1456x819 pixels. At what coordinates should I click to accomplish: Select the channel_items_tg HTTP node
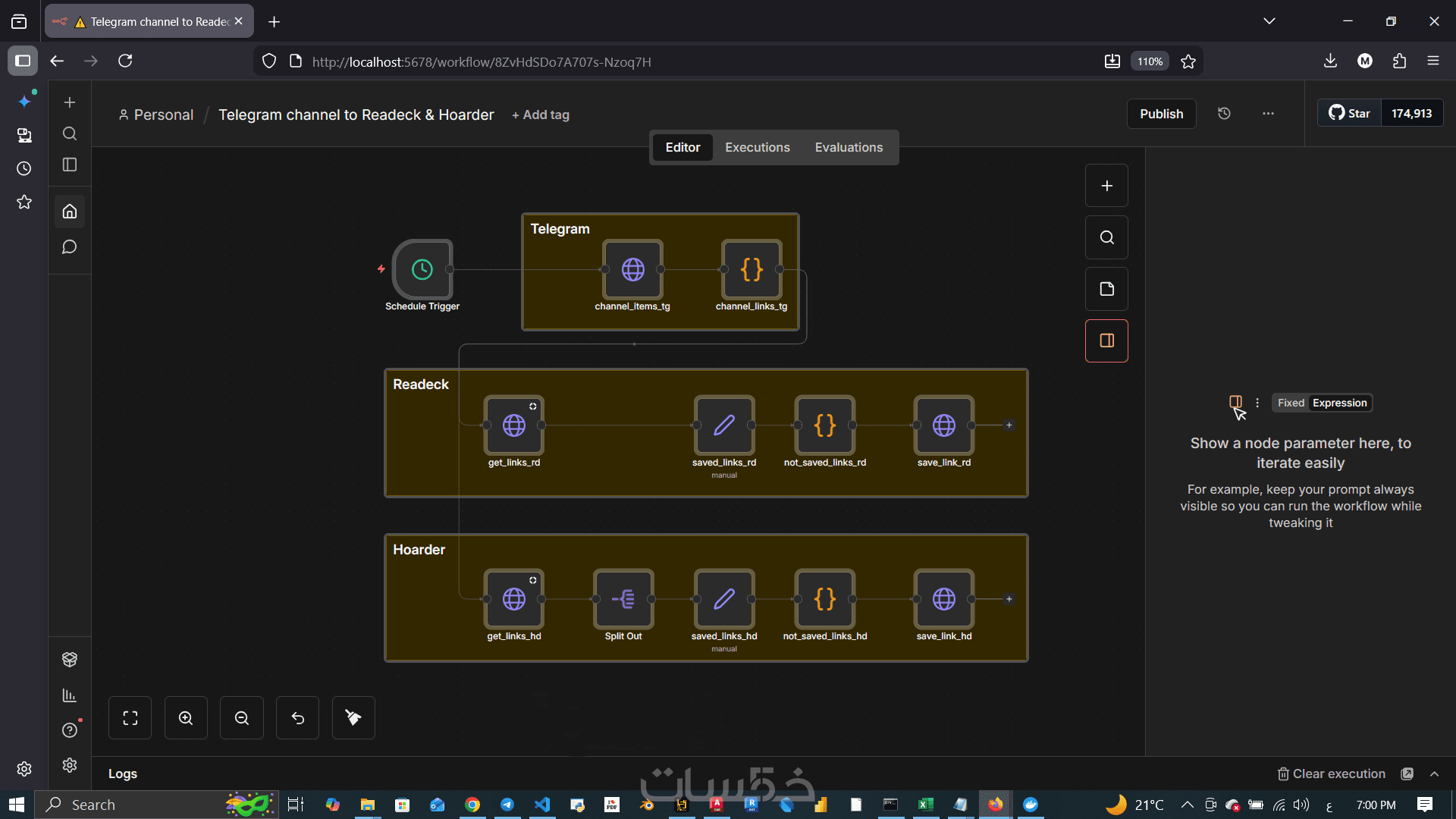tap(632, 269)
